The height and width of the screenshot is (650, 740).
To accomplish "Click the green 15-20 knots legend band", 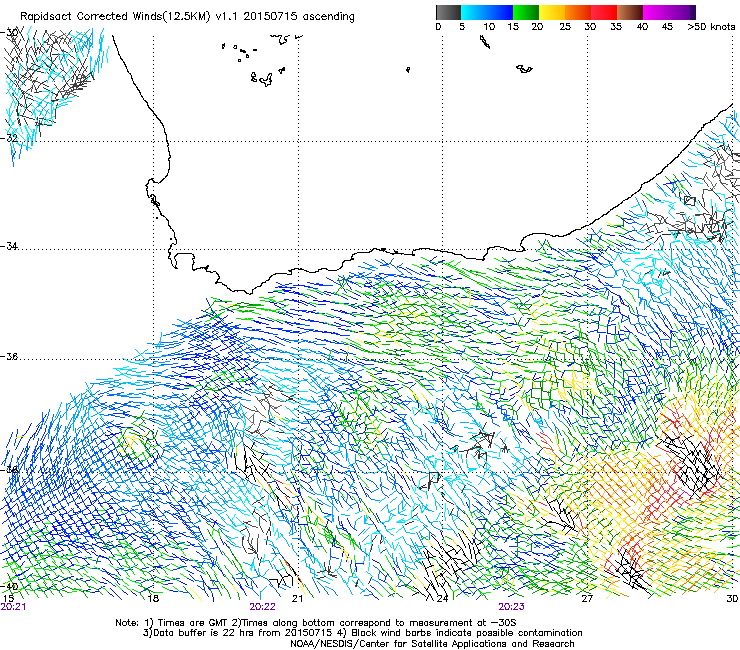I will (526, 12).
